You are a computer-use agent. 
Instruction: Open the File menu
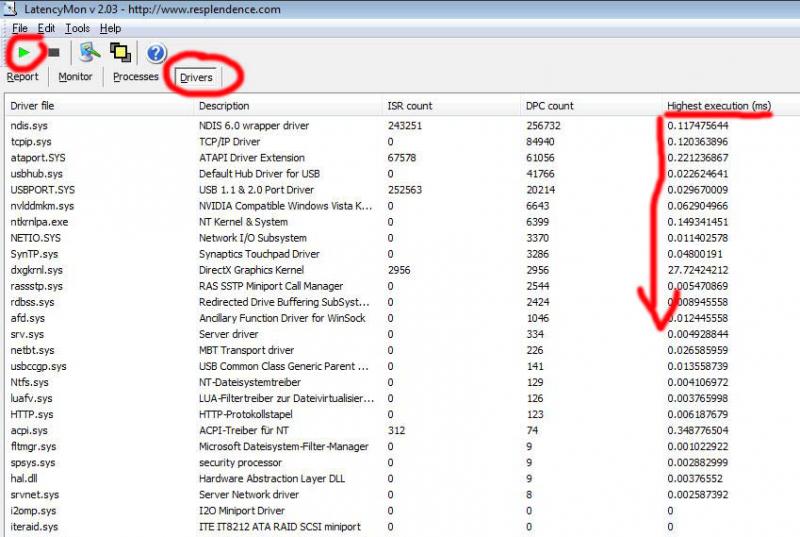pos(19,28)
